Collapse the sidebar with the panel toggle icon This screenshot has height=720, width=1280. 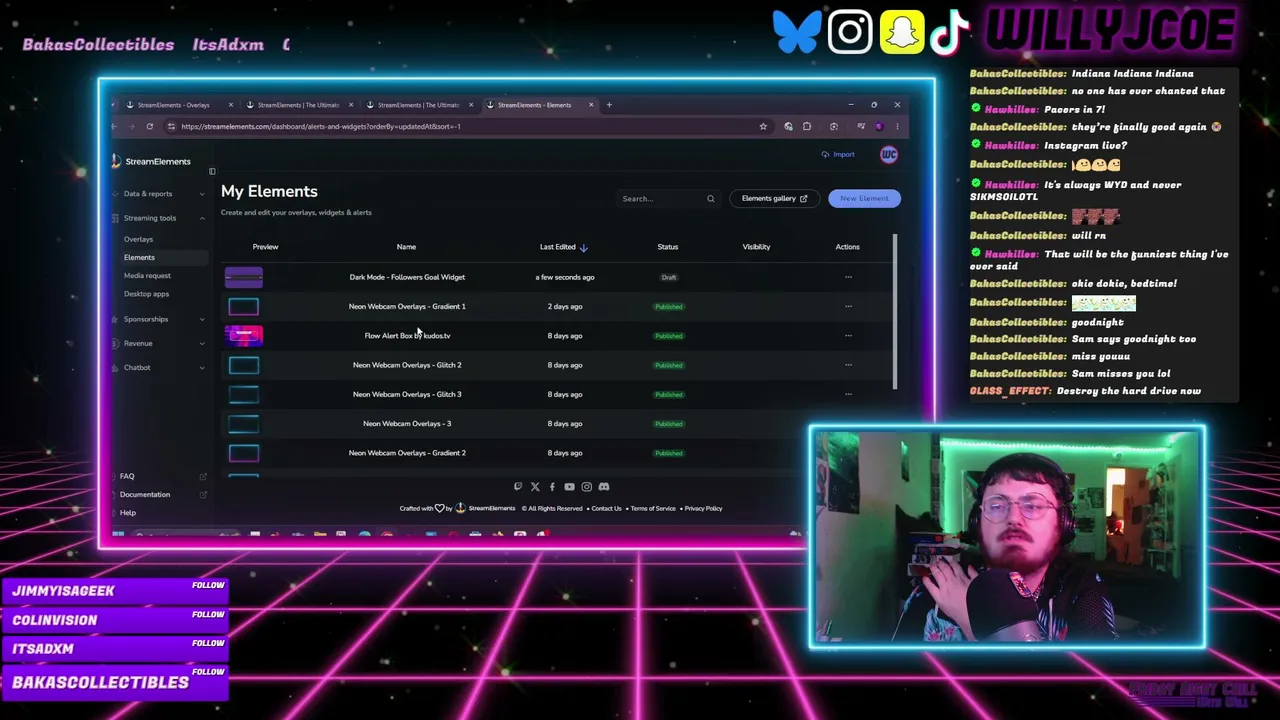pyautogui.click(x=212, y=171)
